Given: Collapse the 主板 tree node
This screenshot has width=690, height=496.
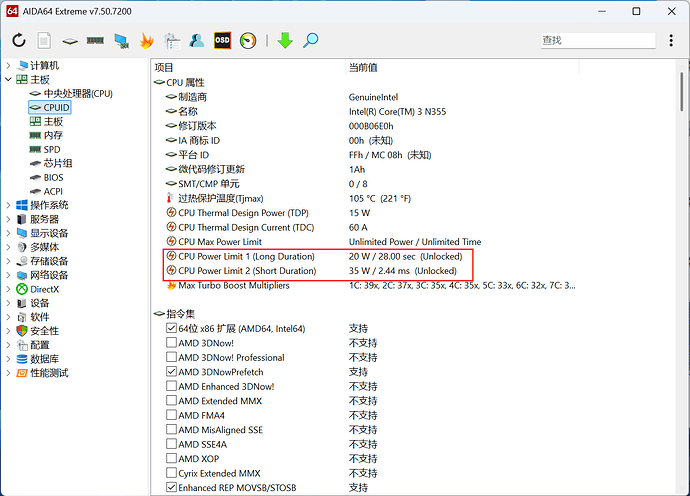Looking at the screenshot, I should pyautogui.click(x=9, y=79).
